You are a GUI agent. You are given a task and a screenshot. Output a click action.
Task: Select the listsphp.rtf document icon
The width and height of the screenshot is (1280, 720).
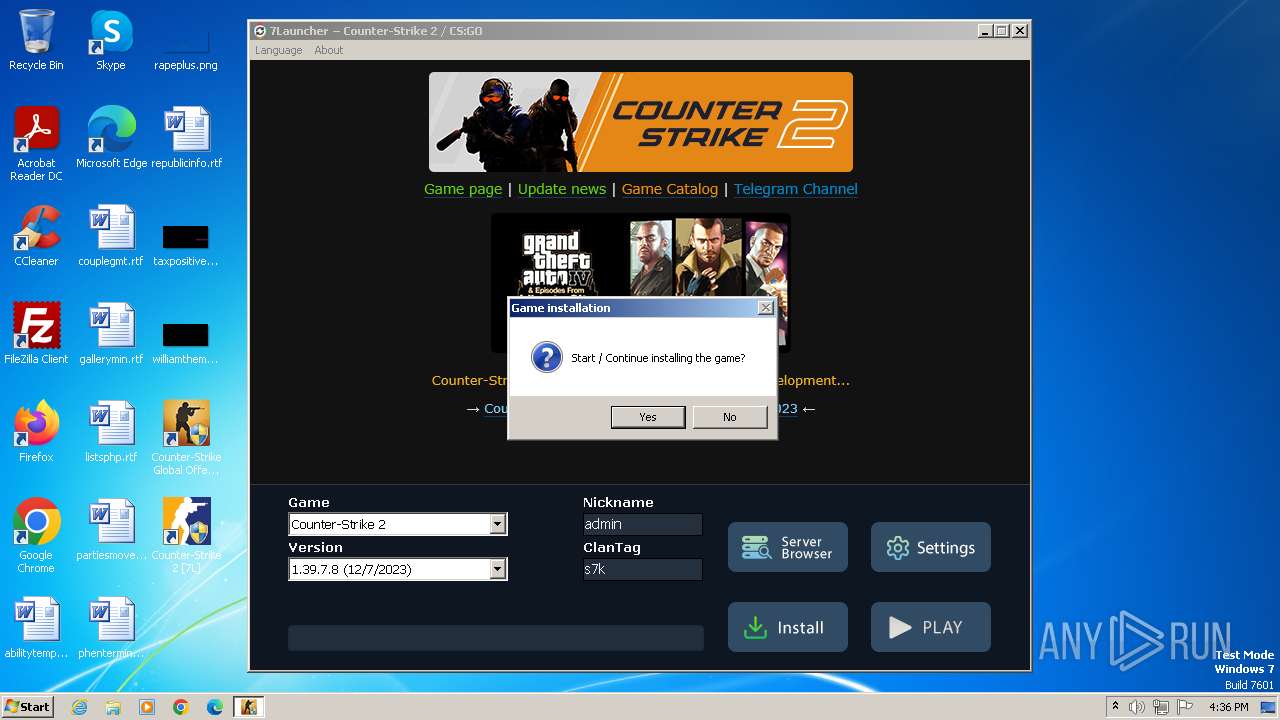tap(111, 432)
